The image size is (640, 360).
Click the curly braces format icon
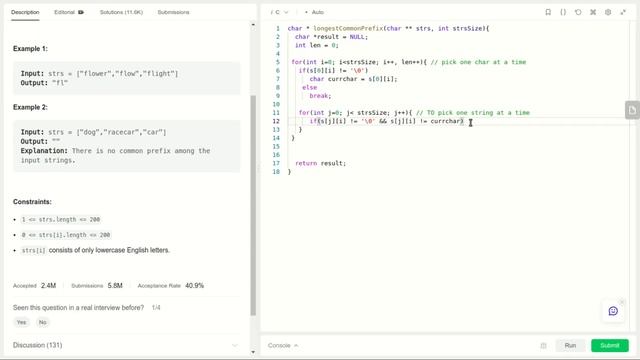[563, 12]
